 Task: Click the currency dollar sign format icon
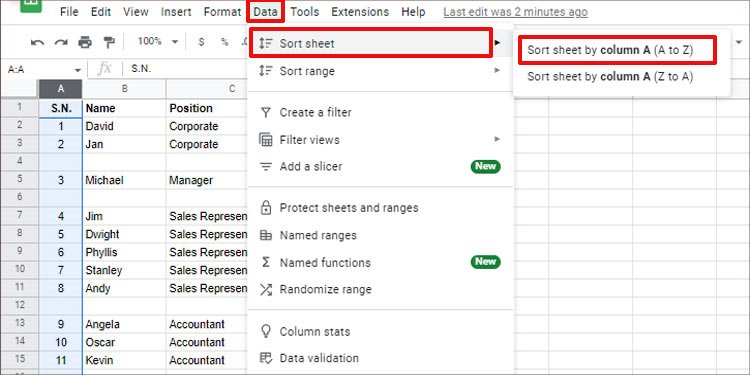tap(201, 42)
